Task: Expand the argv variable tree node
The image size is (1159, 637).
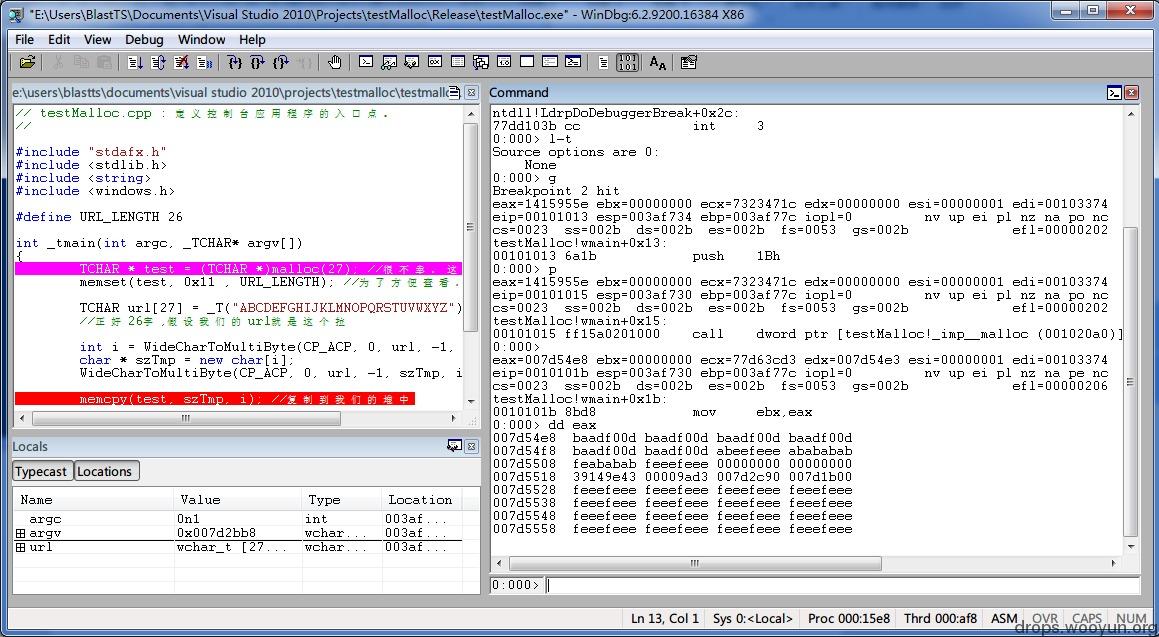Action: [x=20, y=534]
